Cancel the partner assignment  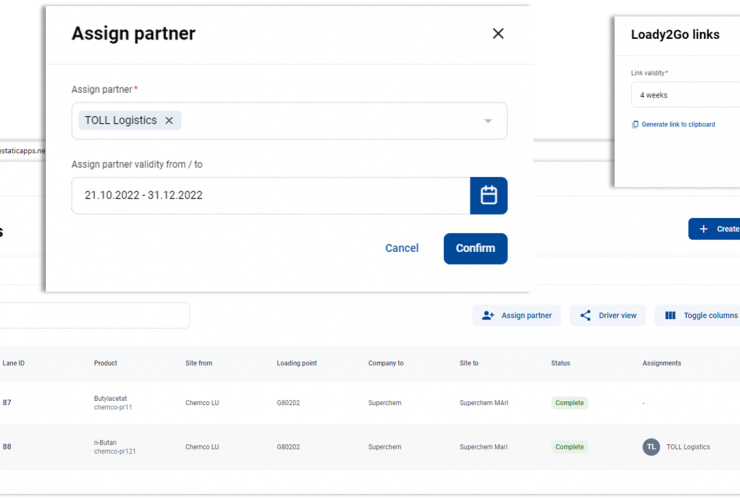coord(402,248)
